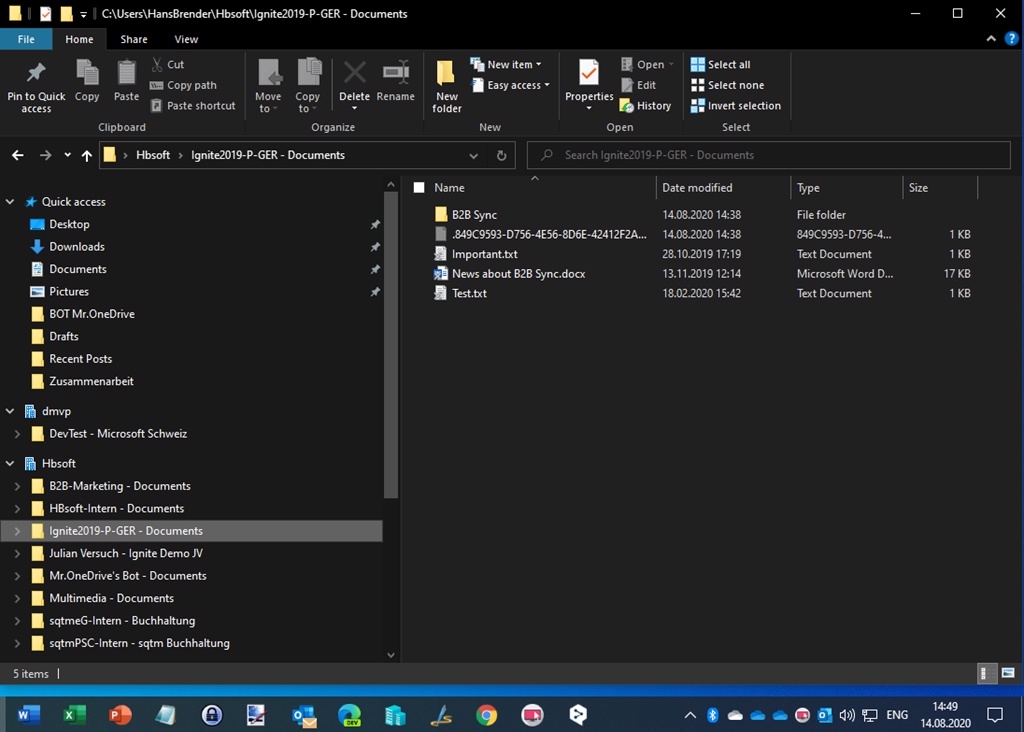Image resolution: width=1024 pixels, height=732 pixels.
Task: Go up one folder level
Action: click(87, 156)
